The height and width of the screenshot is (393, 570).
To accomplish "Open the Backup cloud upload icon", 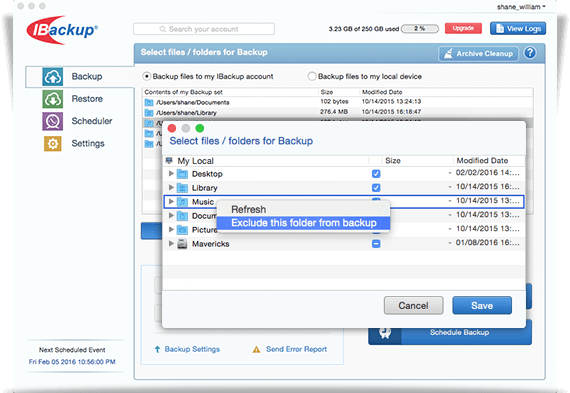I will 53,77.
